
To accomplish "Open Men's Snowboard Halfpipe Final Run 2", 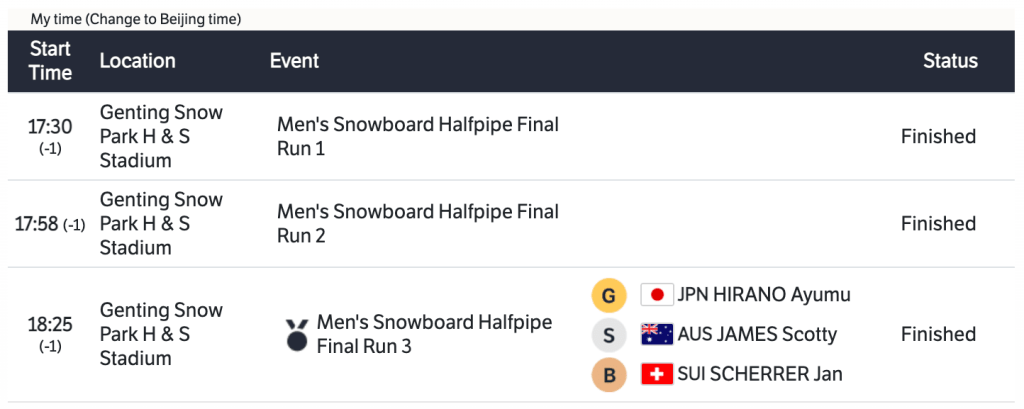I will pyautogui.click(x=417, y=224).
